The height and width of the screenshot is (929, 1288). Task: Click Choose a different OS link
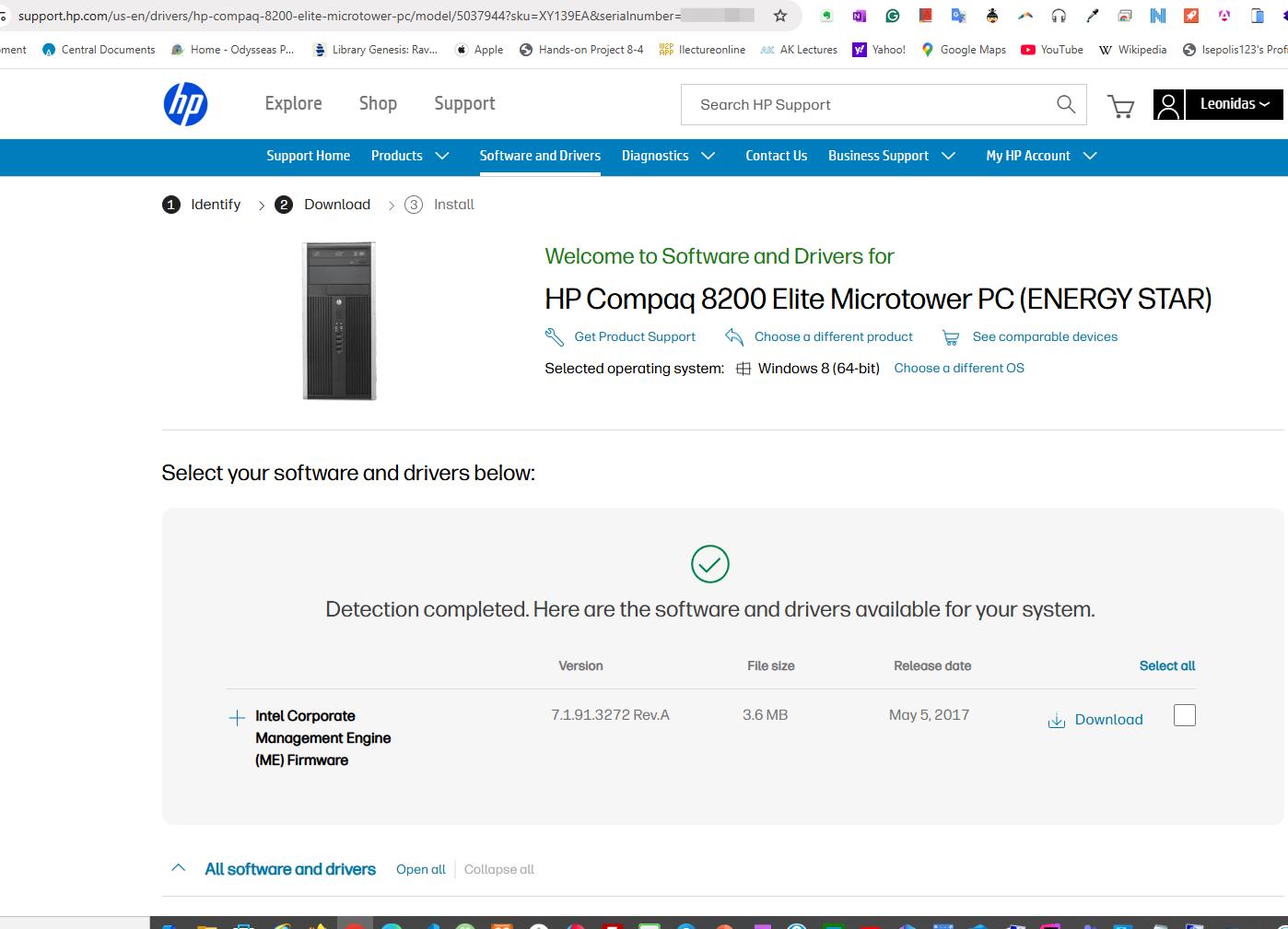click(959, 368)
